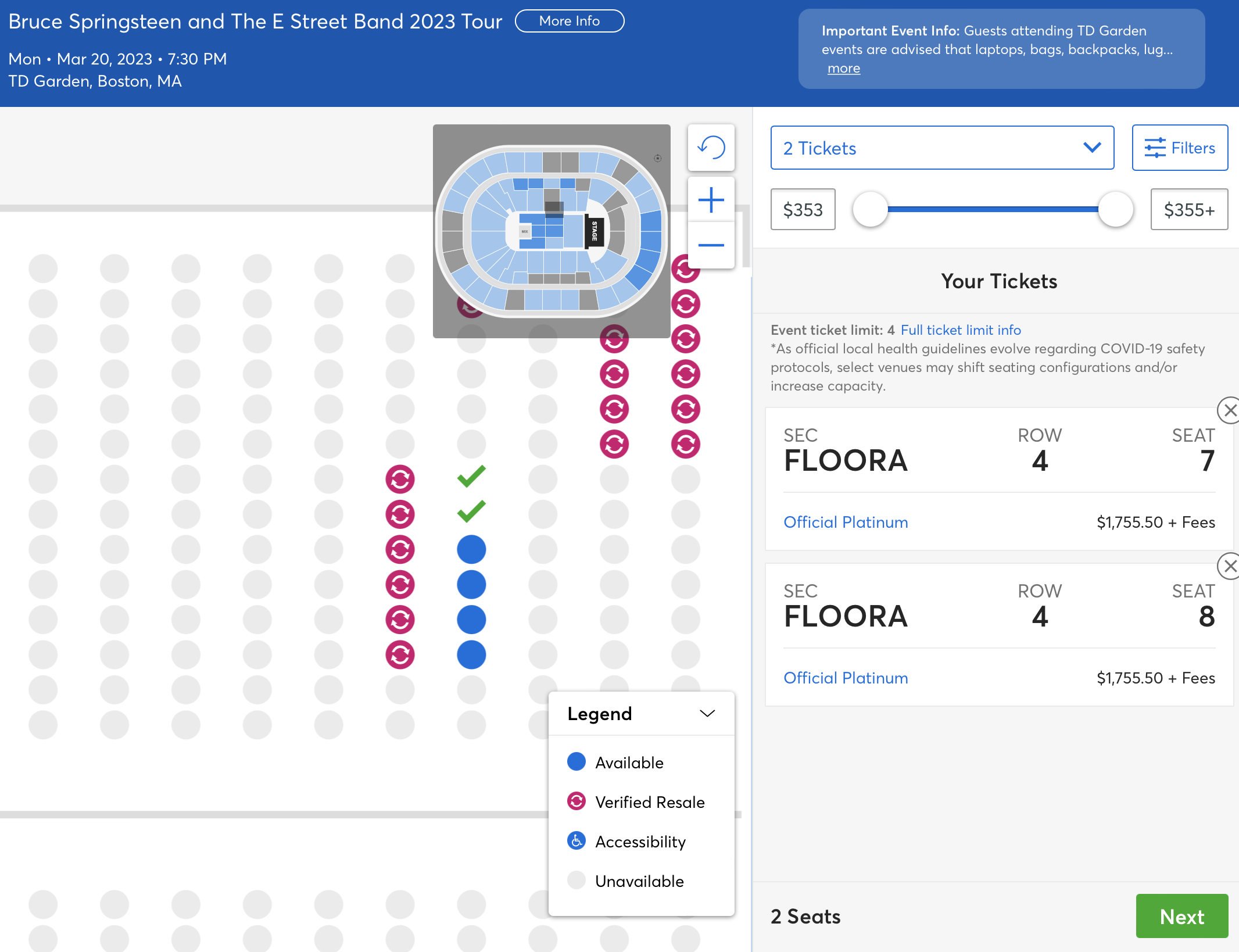Image resolution: width=1239 pixels, height=952 pixels.
Task: Select the TD Garden venue menu item
Action: 95,80
